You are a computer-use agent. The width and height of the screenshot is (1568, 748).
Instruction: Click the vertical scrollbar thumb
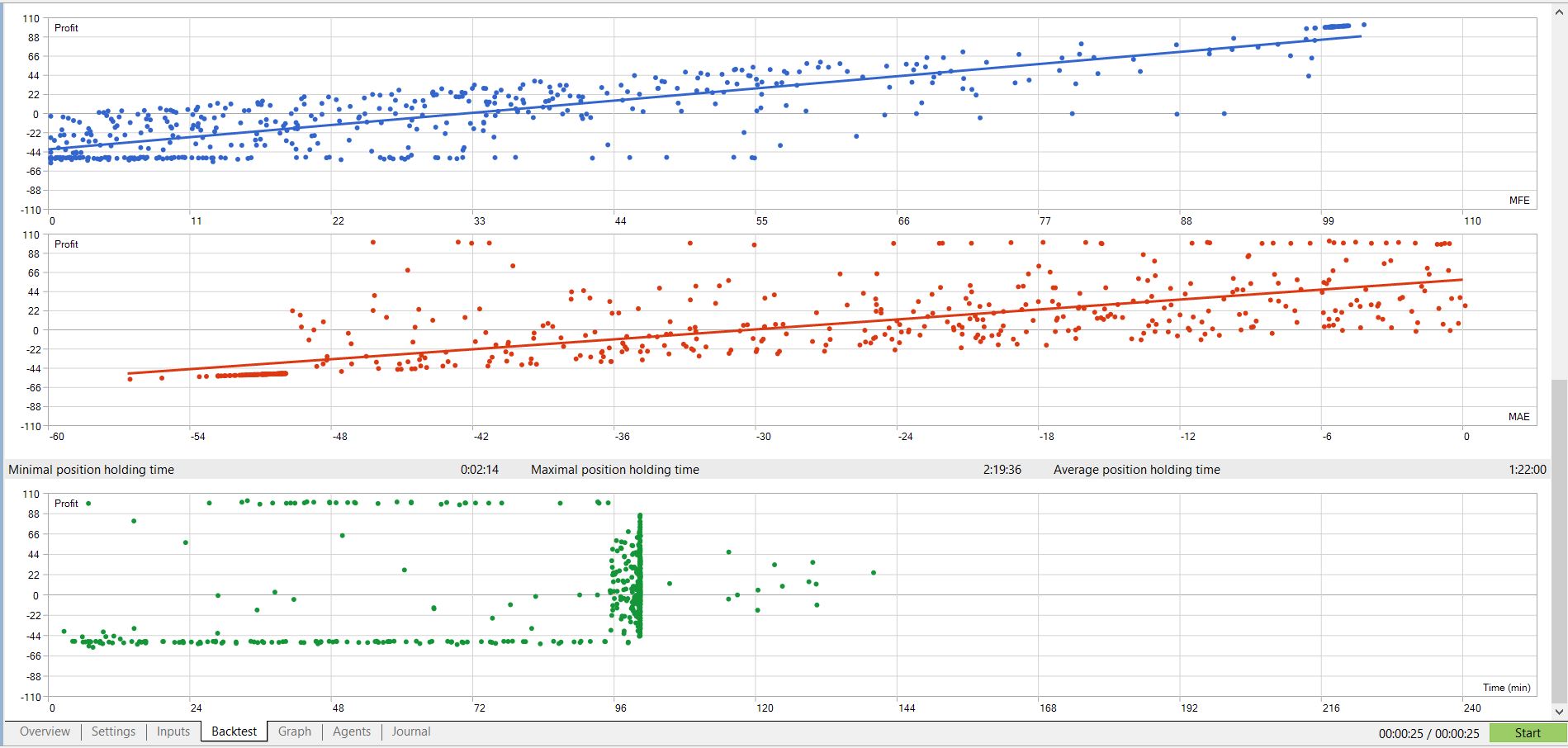coord(1560,542)
